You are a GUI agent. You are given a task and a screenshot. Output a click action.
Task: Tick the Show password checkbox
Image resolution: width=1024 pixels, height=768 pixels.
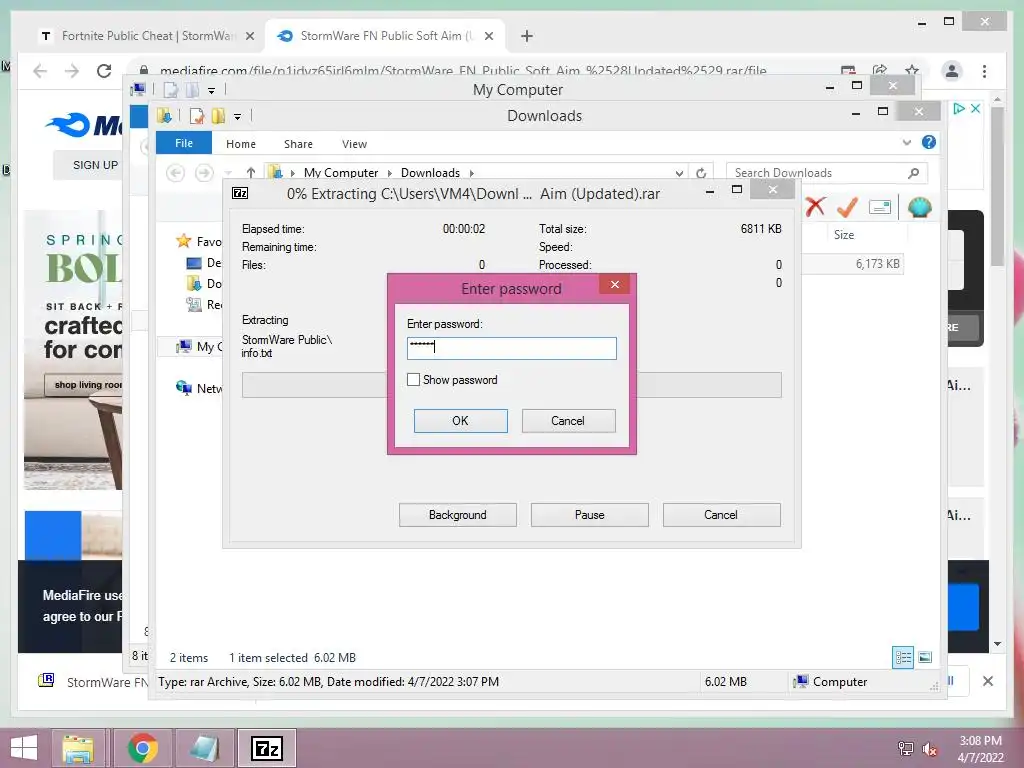click(x=413, y=379)
